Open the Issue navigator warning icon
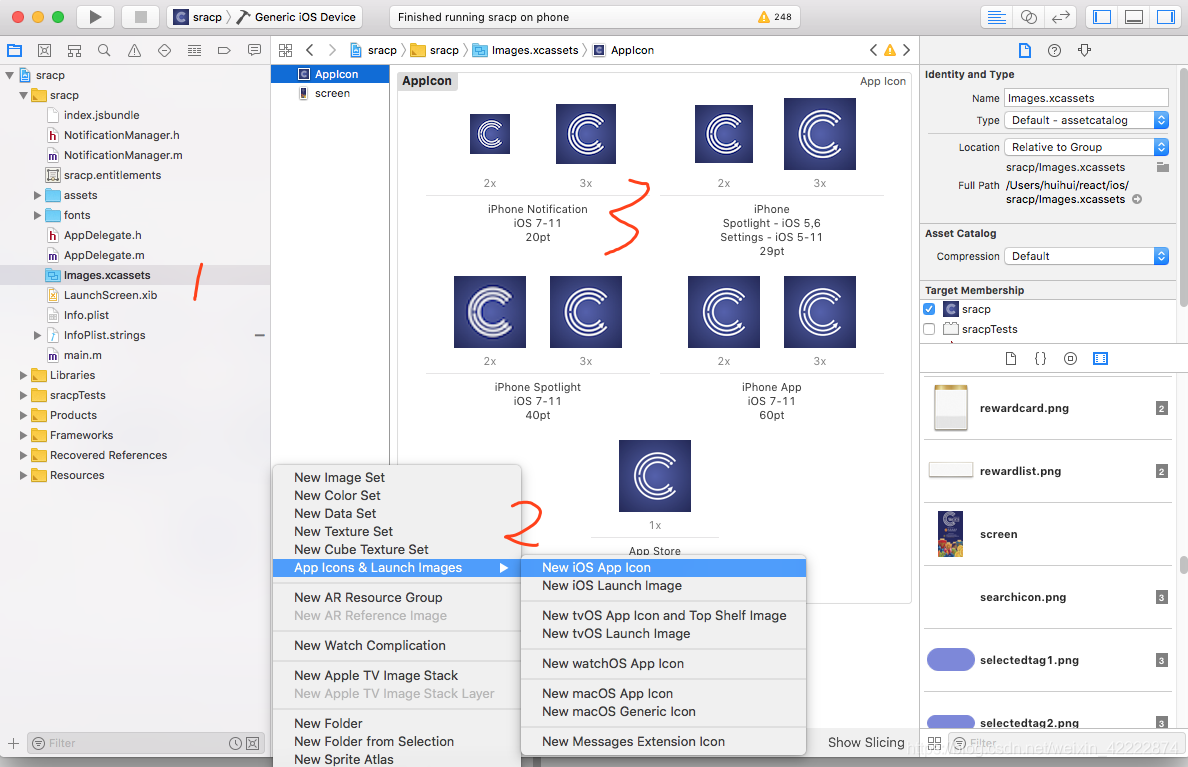Viewport: 1188px width, 767px height. (x=134, y=51)
